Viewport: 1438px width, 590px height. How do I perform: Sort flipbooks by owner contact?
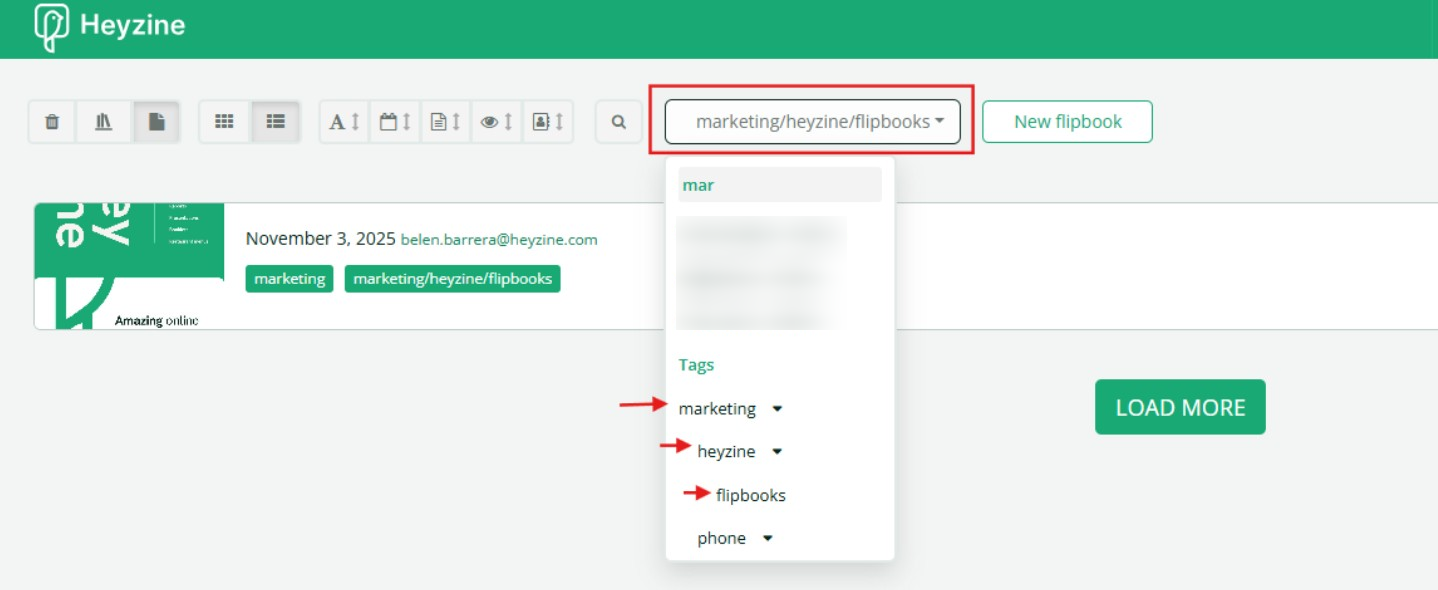(548, 122)
